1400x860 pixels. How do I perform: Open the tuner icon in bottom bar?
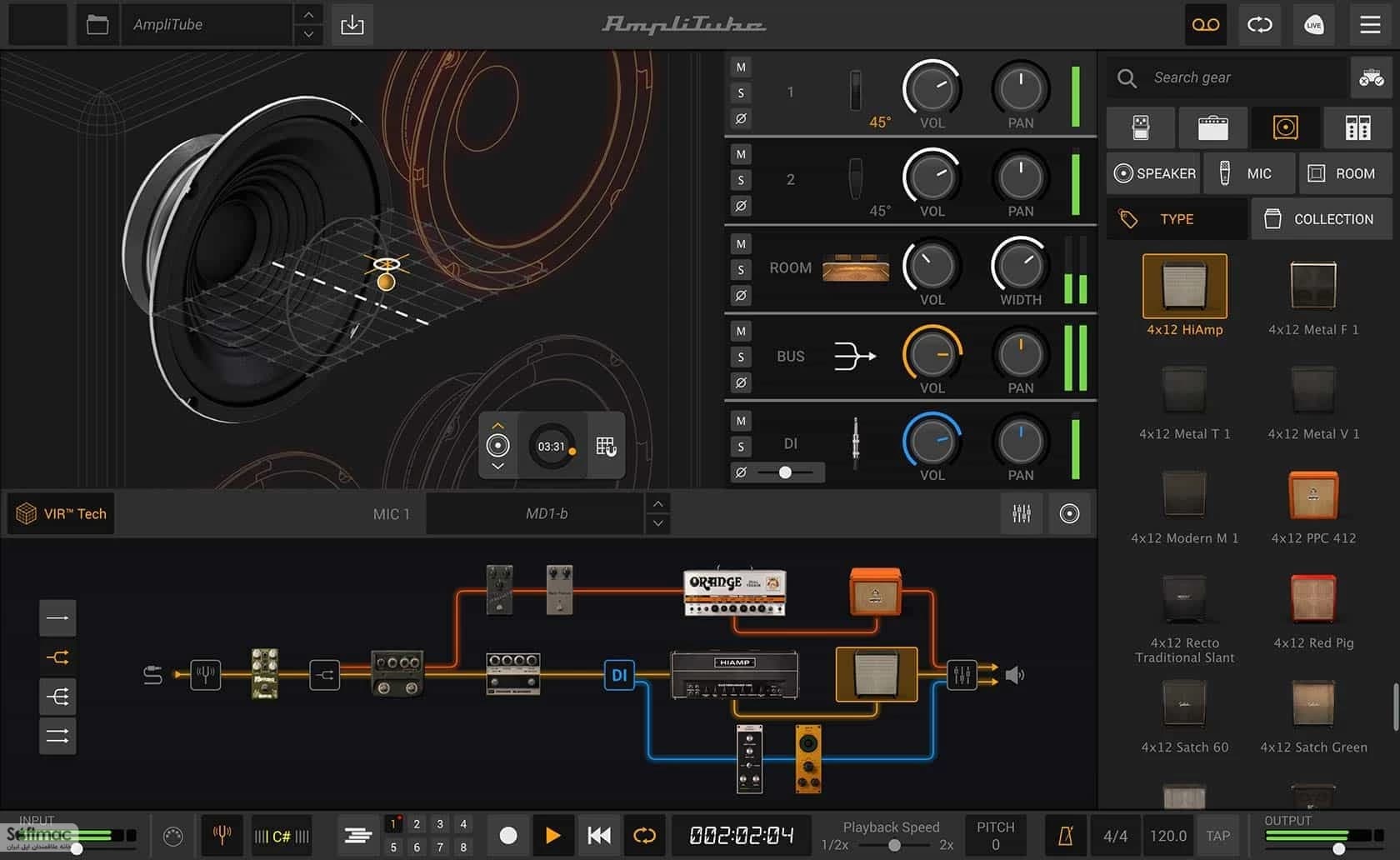(222, 835)
